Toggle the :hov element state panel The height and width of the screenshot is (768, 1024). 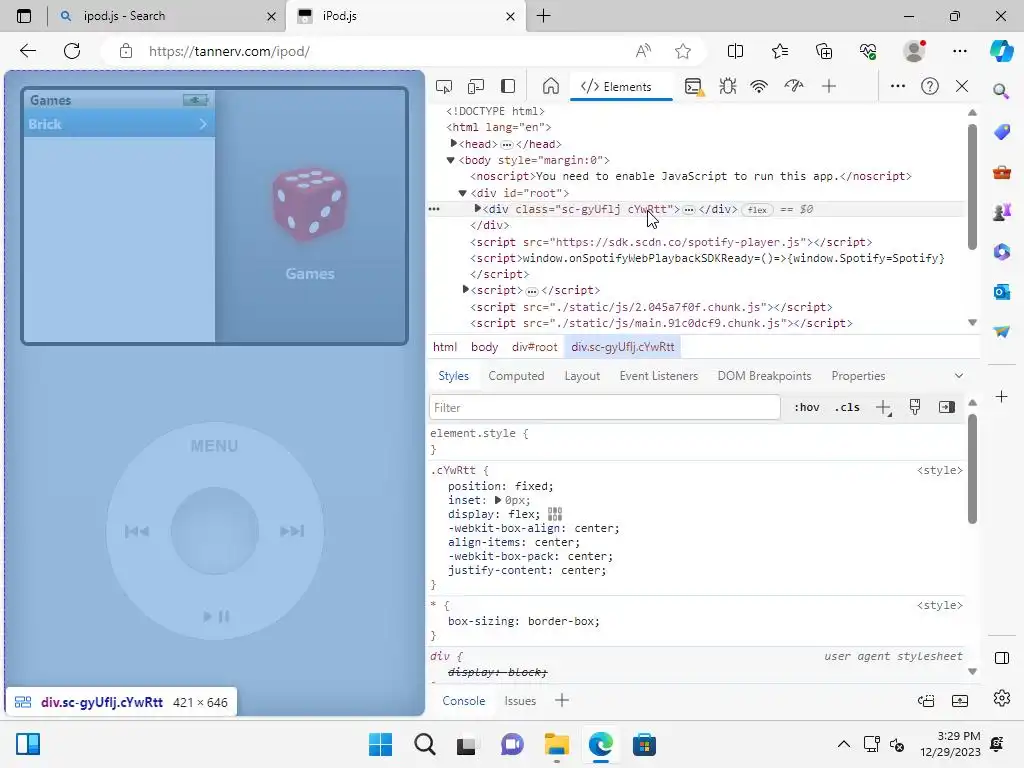pos(807,408)
